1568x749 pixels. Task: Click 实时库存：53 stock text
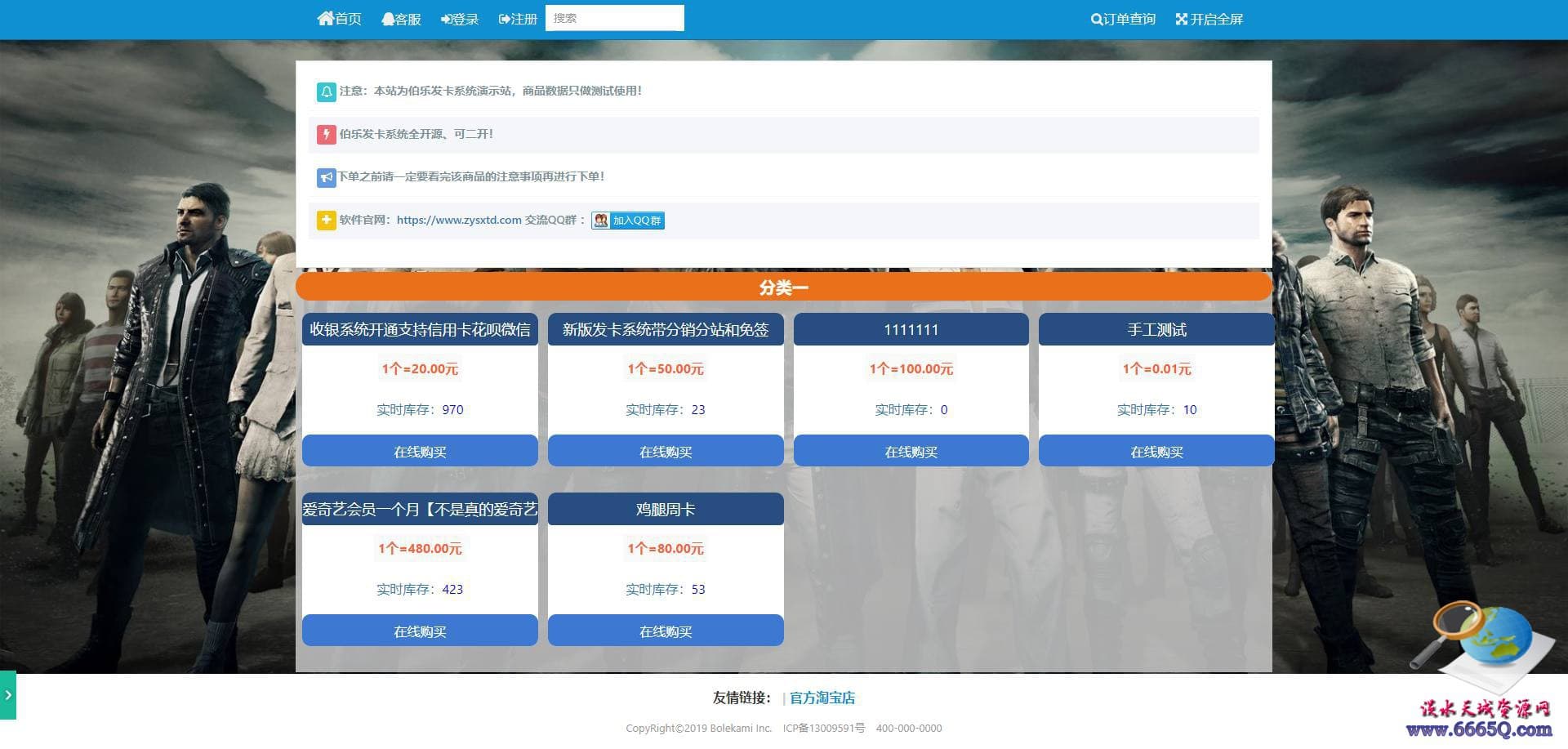click(666, 589)
